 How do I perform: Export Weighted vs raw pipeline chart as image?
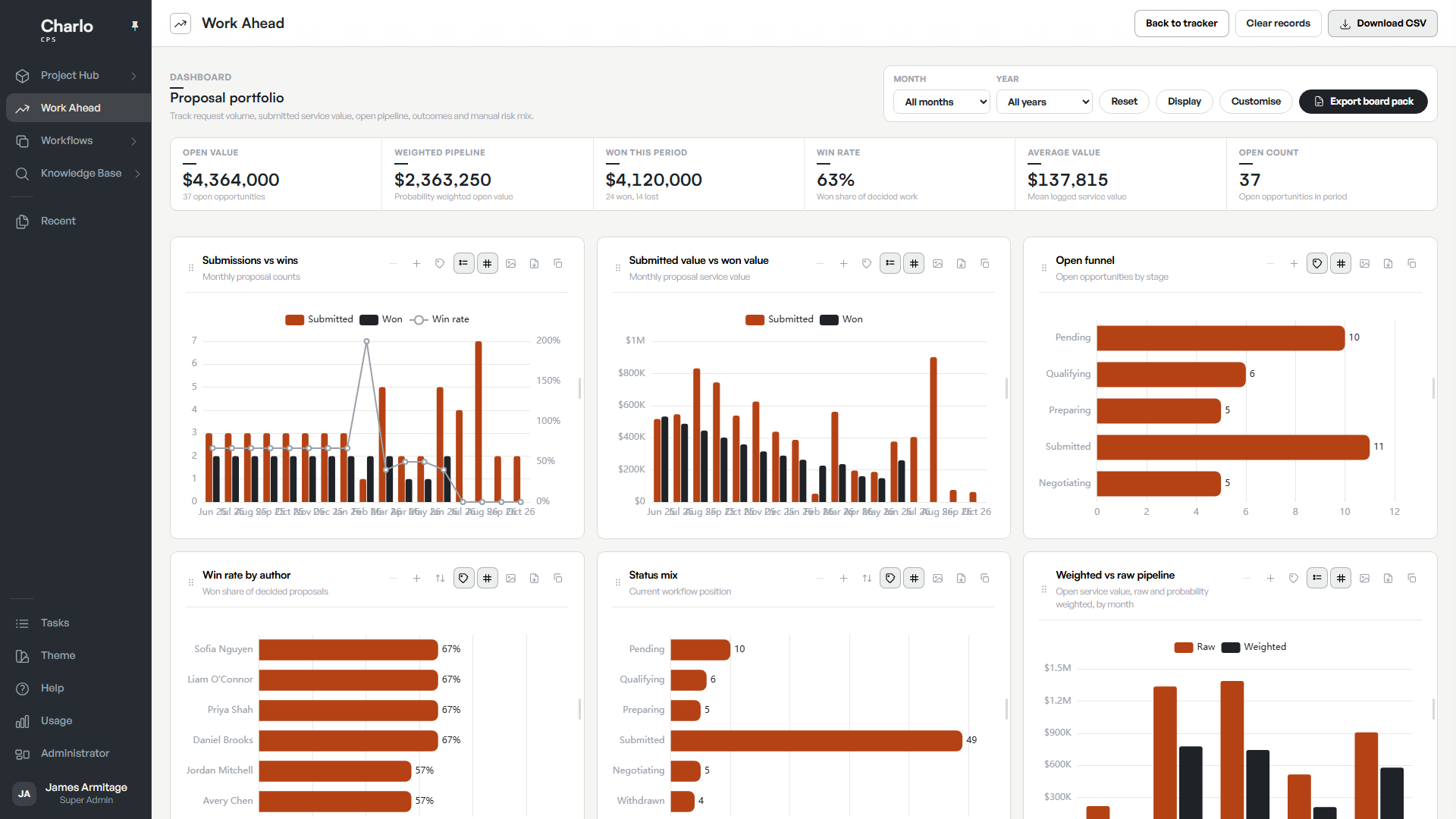pyautogui.click(x=1365, y=579)
